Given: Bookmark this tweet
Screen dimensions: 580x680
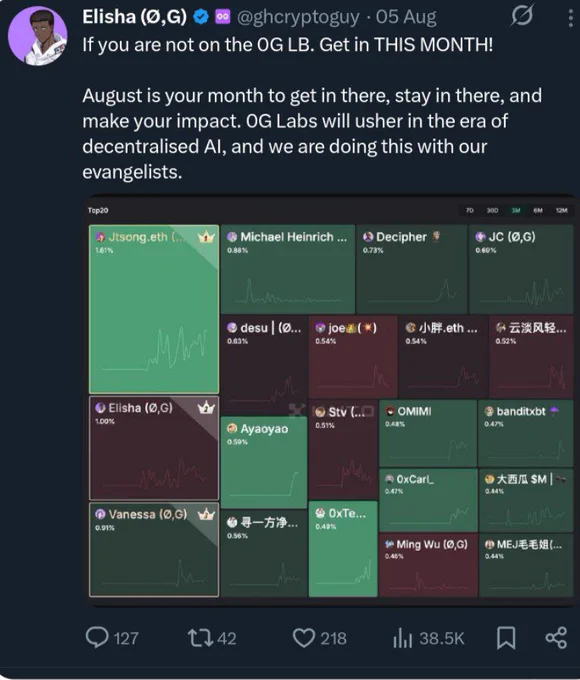Looking at the screenshot, I should tap(506, 638).
